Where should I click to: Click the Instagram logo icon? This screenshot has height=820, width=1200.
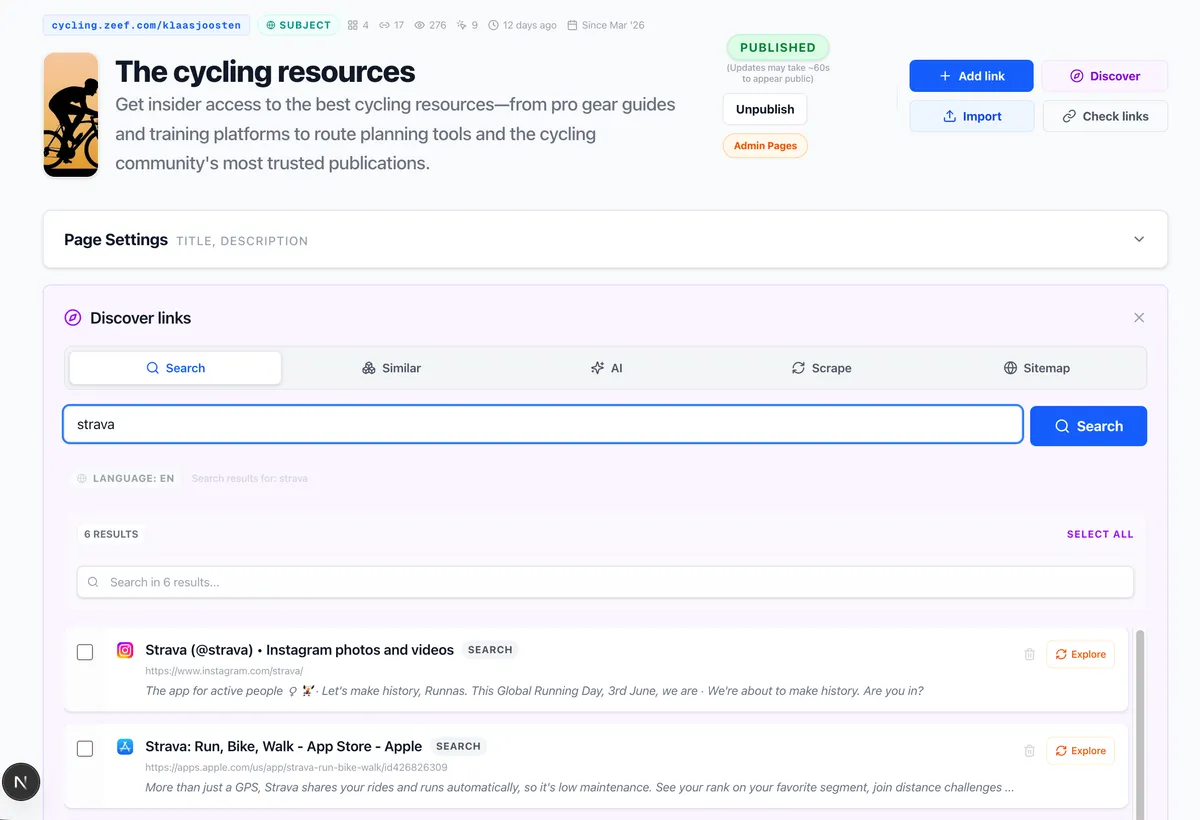coord(125,650)
